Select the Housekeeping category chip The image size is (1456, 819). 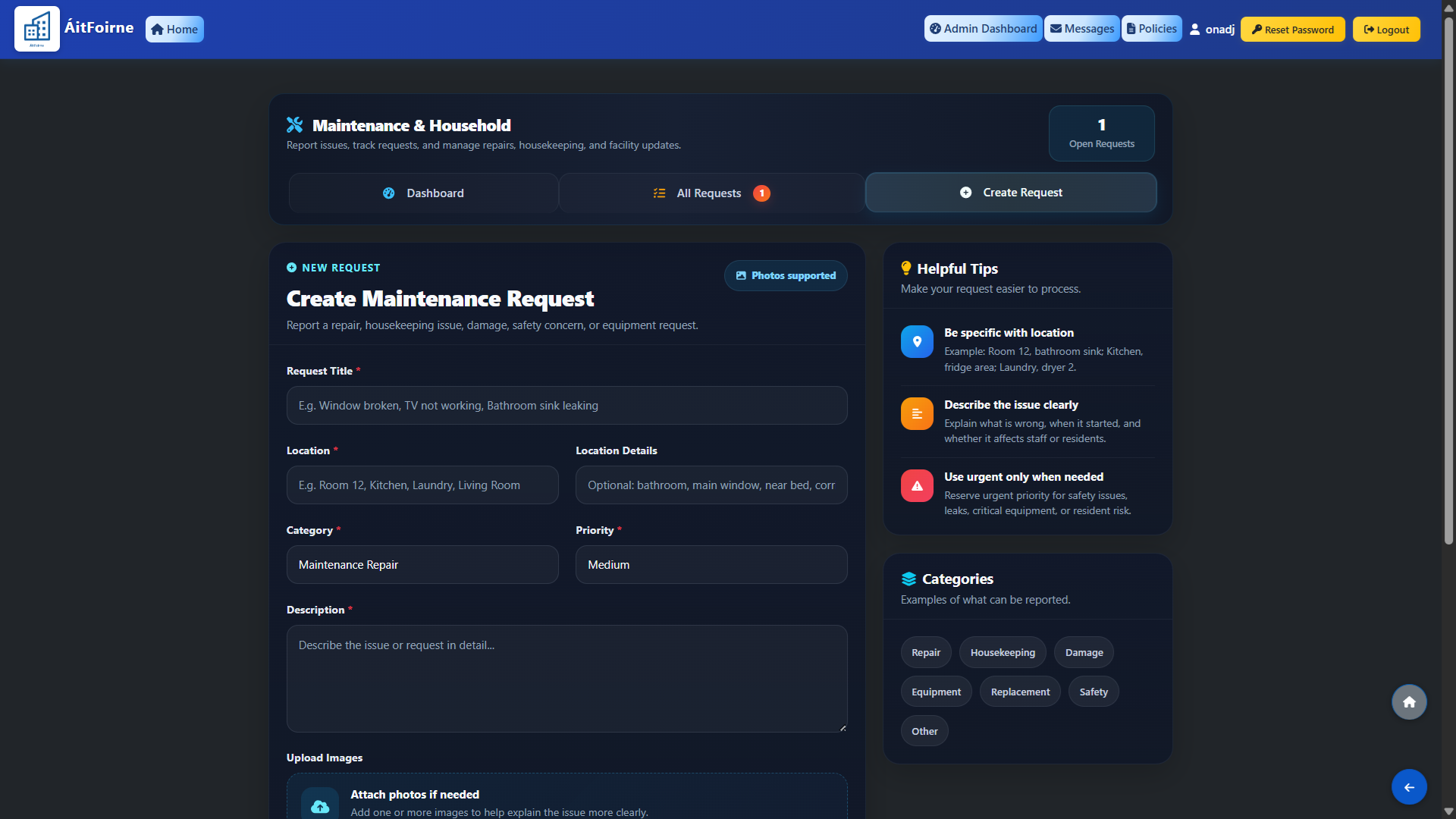coord(1003,653)
